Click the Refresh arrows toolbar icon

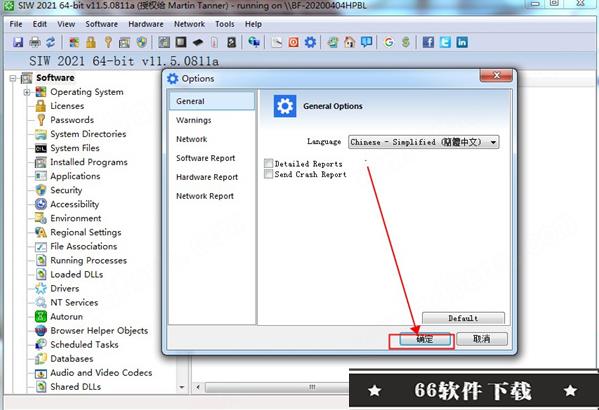point(51,42)
